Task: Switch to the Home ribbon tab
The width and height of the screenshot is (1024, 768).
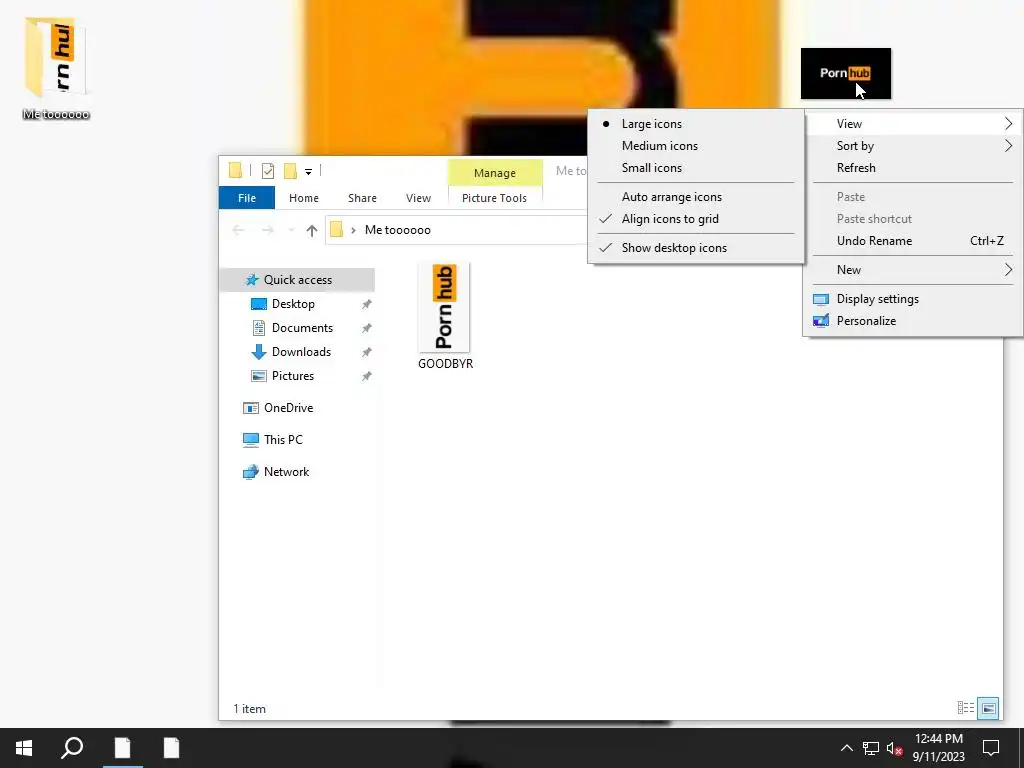Action: pyautogui.click(x=304, y=198)
